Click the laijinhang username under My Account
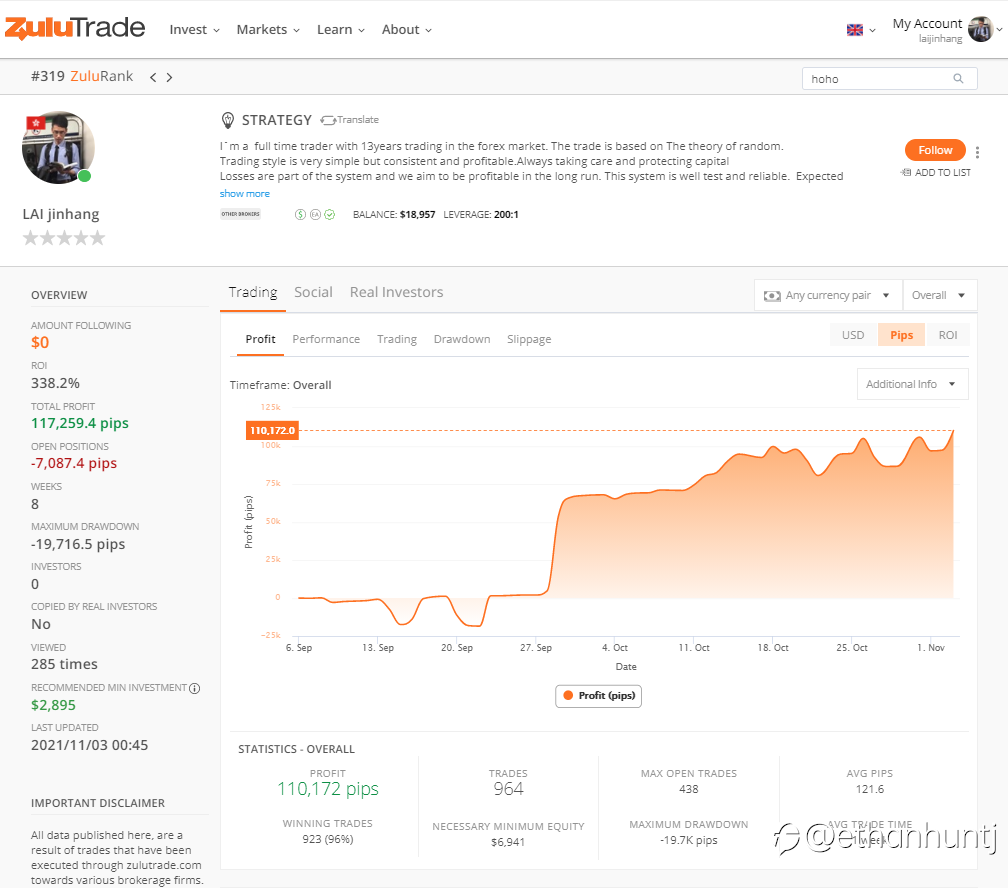The height and width of the screenshot is (888, 1008). [940, 39]
